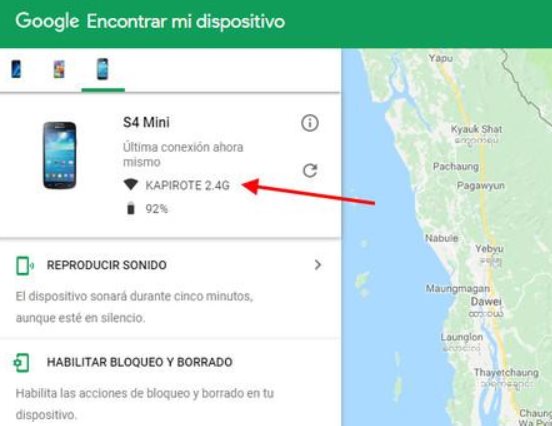Click Dawei city label on the map

[x=486, y=302]
